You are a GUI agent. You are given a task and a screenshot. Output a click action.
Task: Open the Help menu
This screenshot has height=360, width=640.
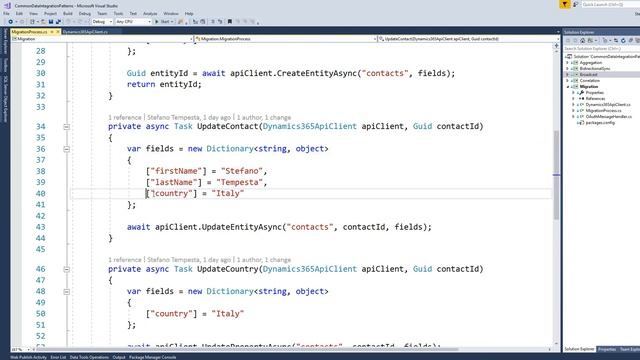click(x=189, y=13)
